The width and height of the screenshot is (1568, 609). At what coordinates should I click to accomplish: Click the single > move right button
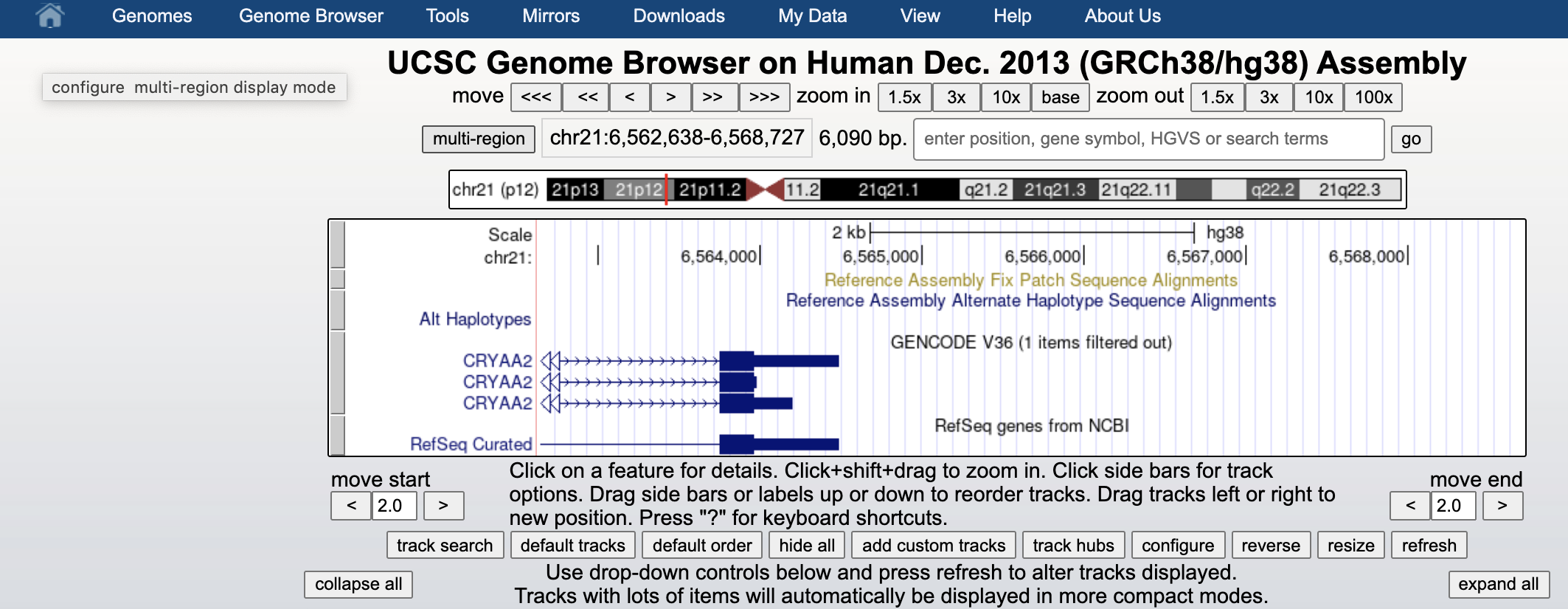coord(670,97)
